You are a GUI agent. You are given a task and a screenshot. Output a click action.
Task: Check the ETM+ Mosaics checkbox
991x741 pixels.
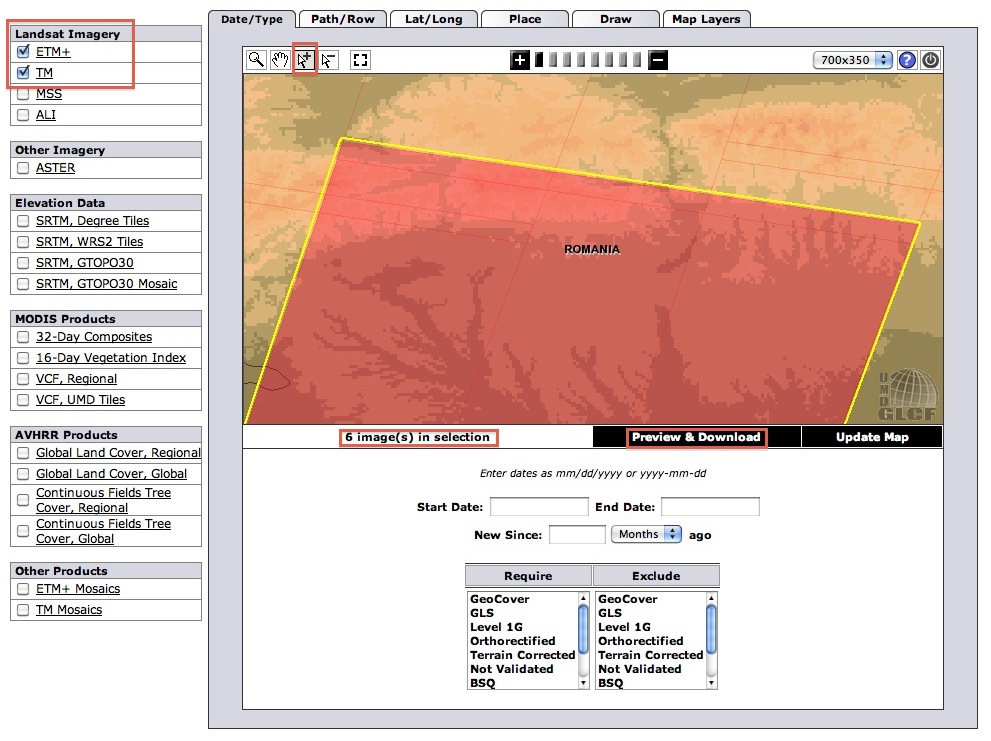coord(23,589)
